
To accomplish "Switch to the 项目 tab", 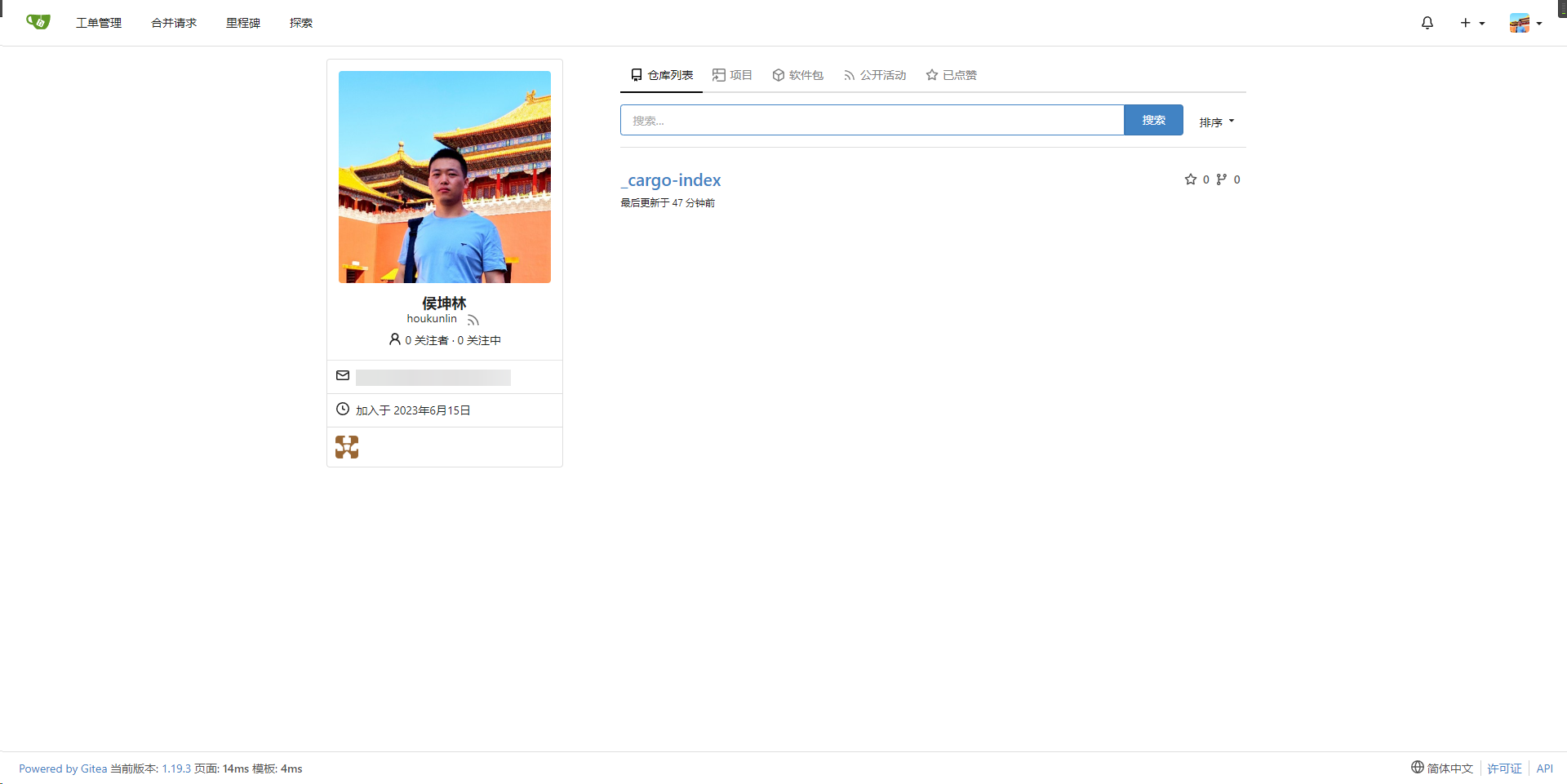I will 732,75.
